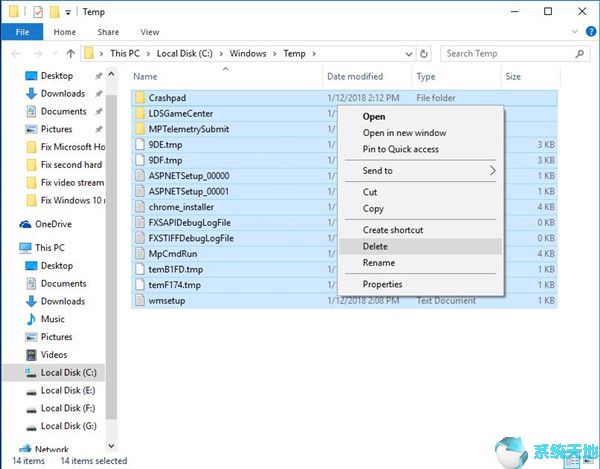Select Properties in the context menu

click(382, 285)
